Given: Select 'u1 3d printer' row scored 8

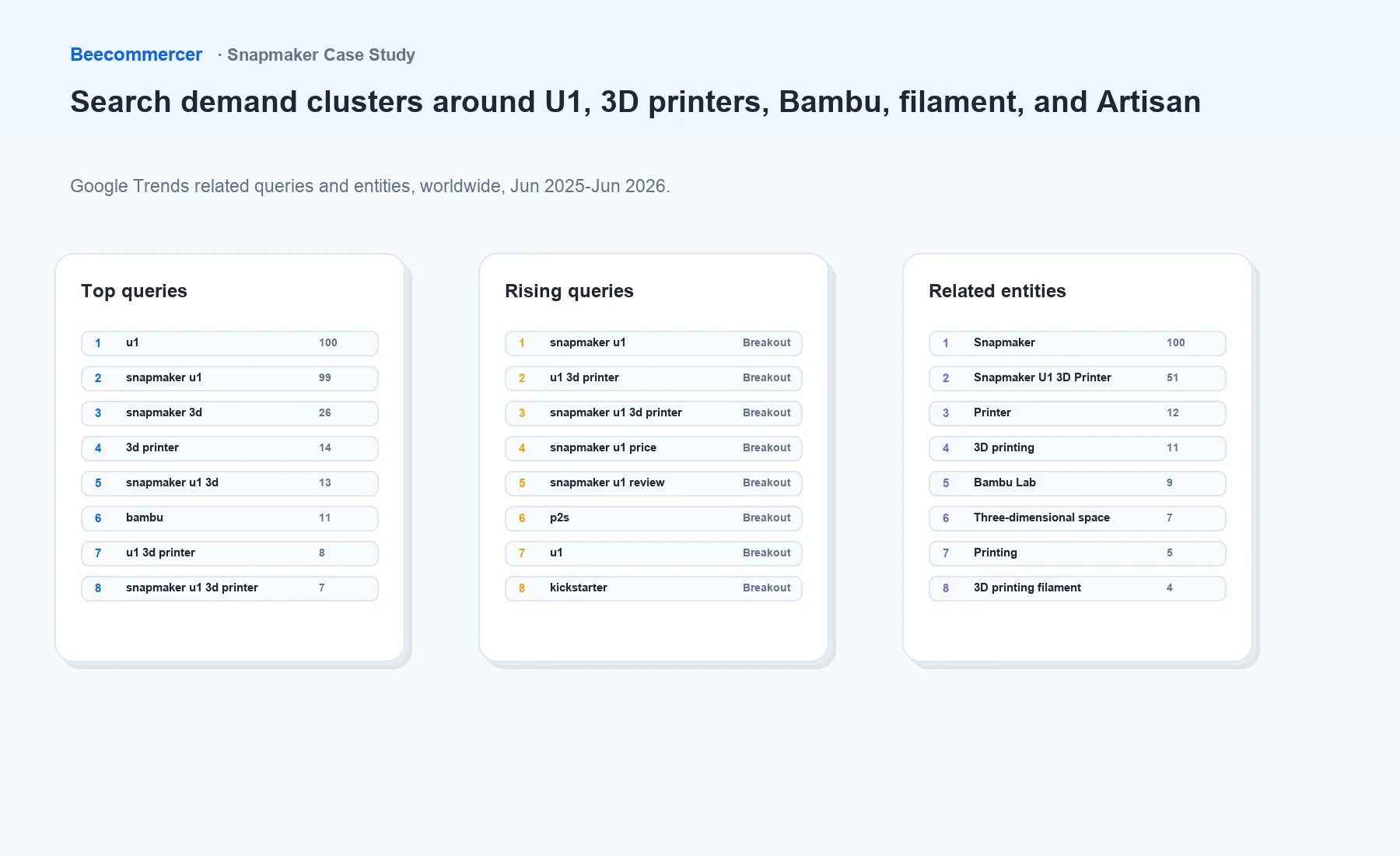Looking at the screenshot, I should pyautogui.click(x=229, y=553).
